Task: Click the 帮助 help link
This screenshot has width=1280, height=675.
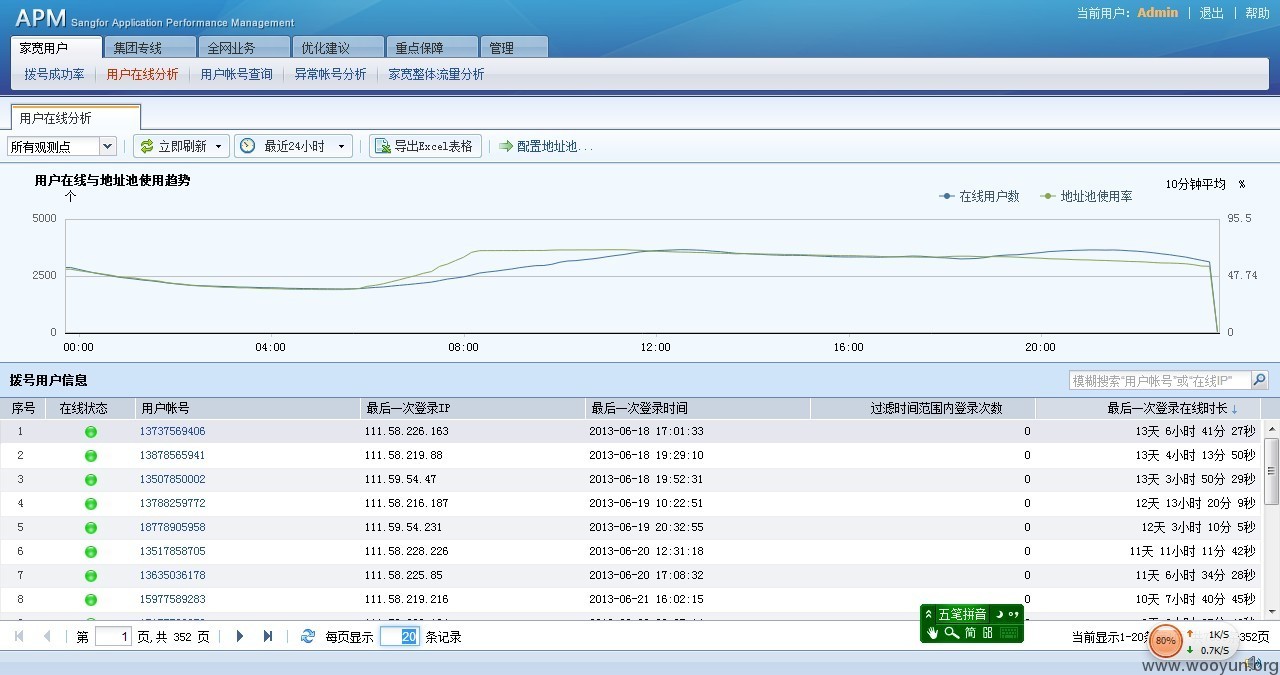Action: pyautogui.click(x=1257, y=13)
